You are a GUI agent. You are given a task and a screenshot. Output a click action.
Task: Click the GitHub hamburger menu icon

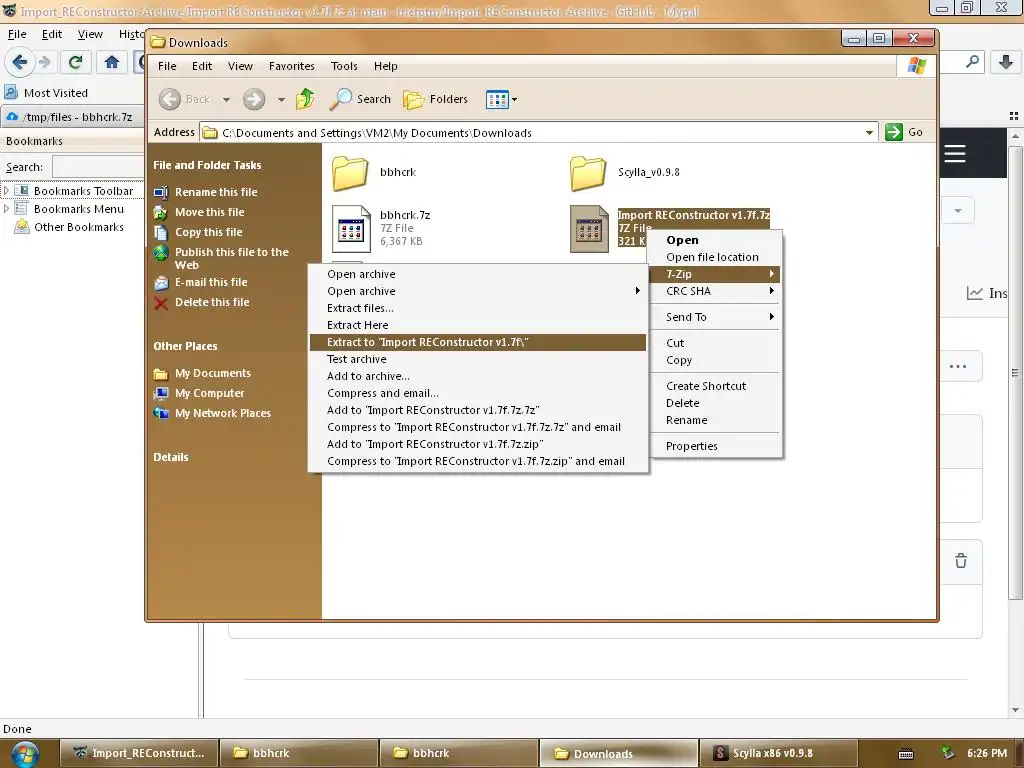955,154
